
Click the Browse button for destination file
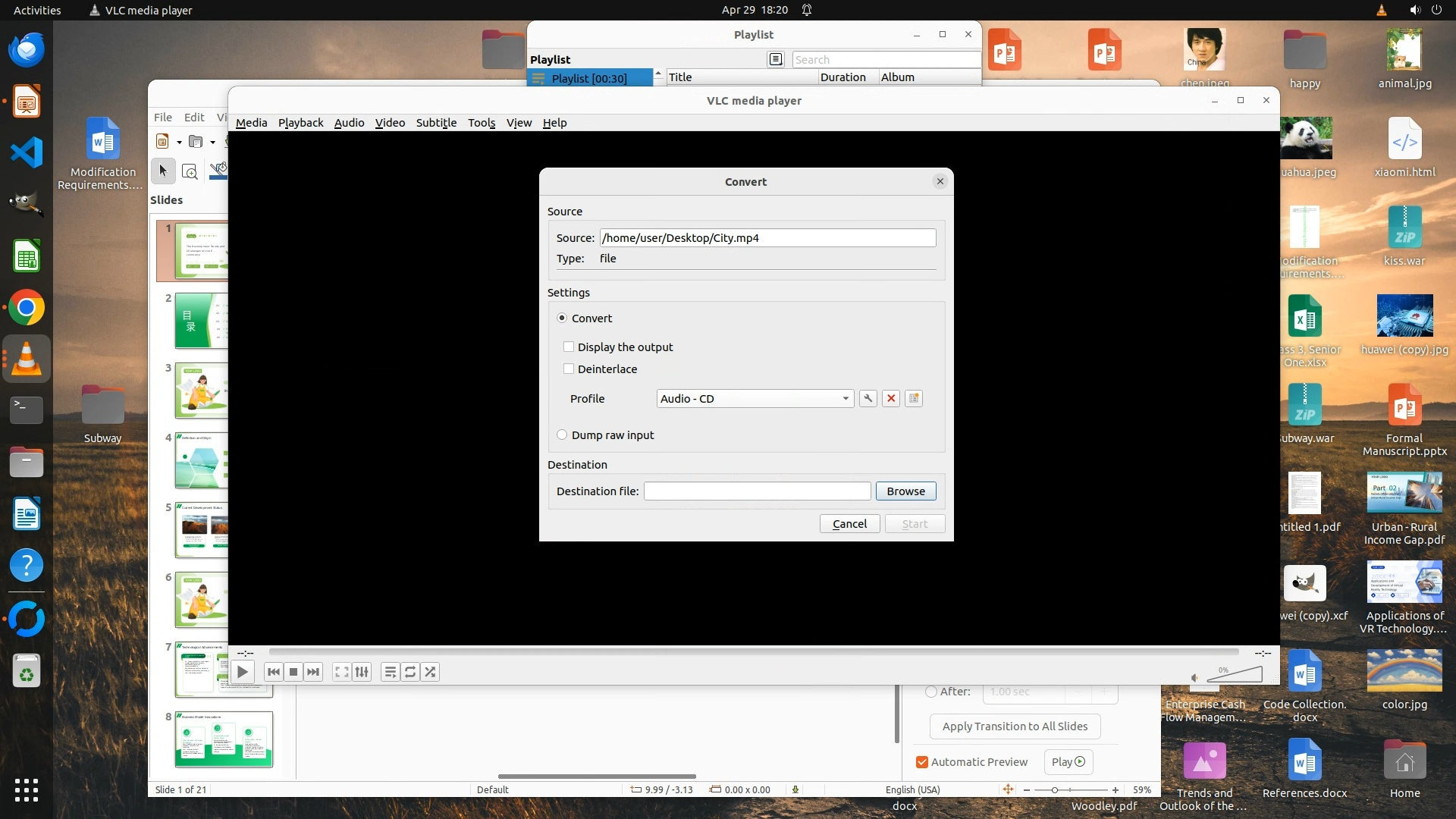pos(905,491)
